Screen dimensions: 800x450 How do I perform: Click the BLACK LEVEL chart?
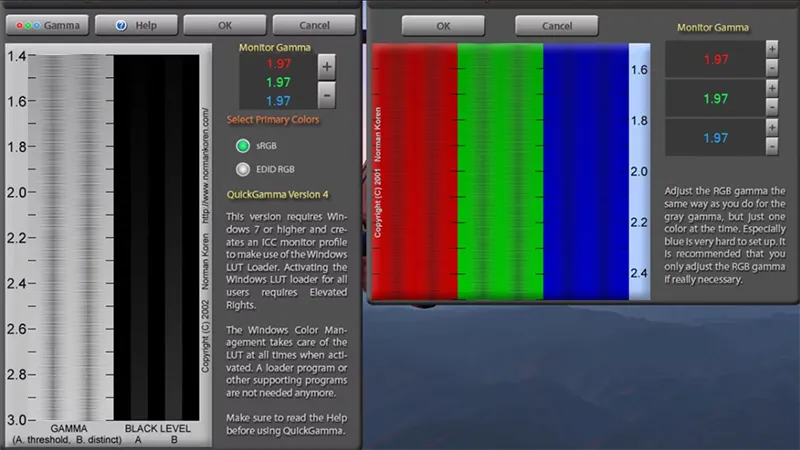click(x=156, y=237)
